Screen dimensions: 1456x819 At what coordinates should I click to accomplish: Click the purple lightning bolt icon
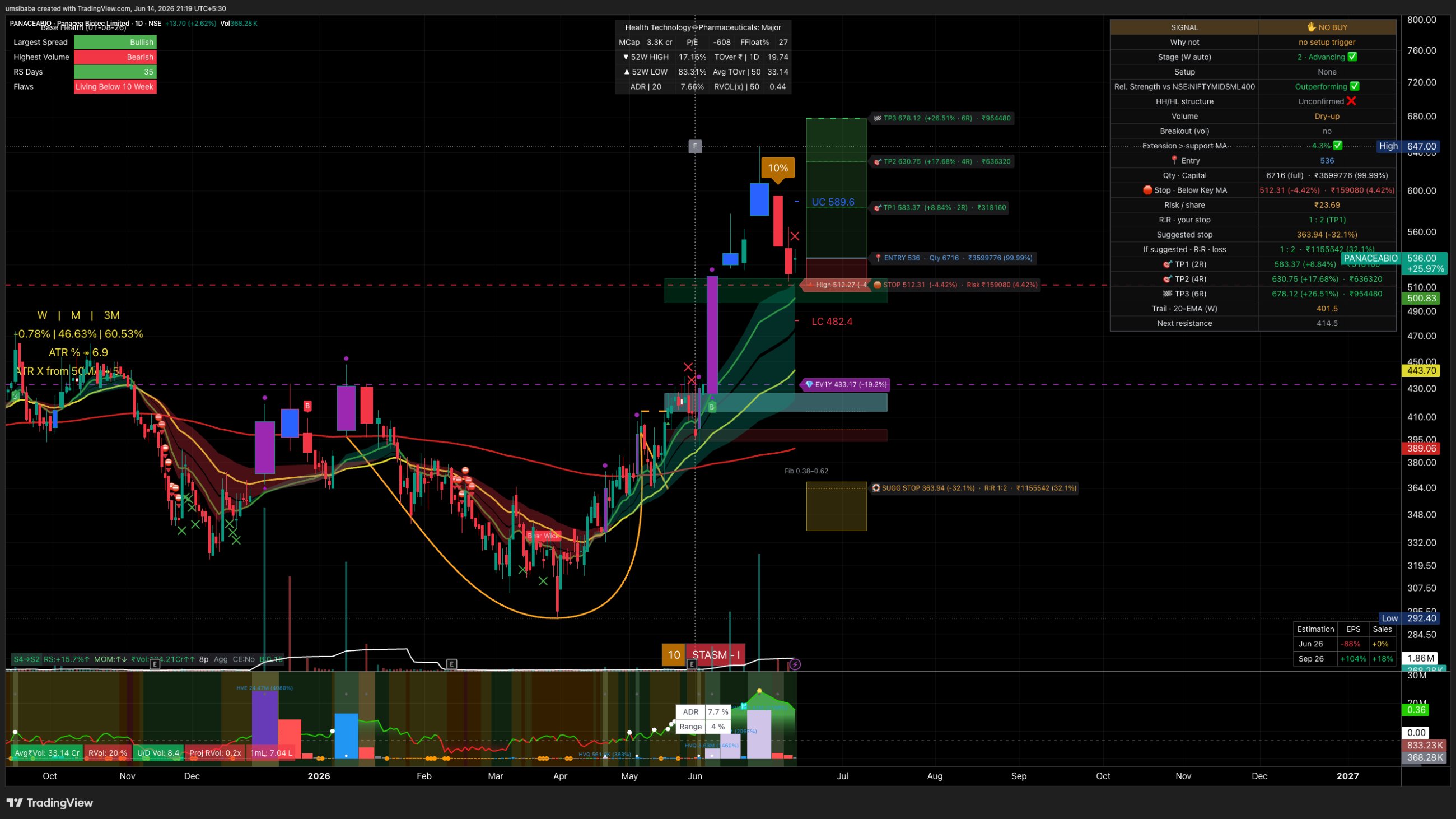click(x=795, y=664)
